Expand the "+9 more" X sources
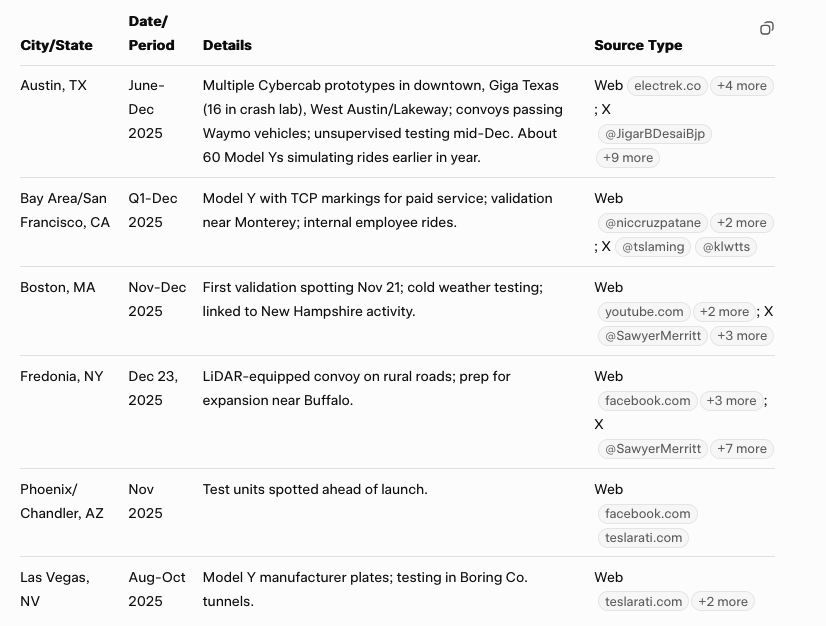The image size is (826, 626). click(x=628, y=157)
